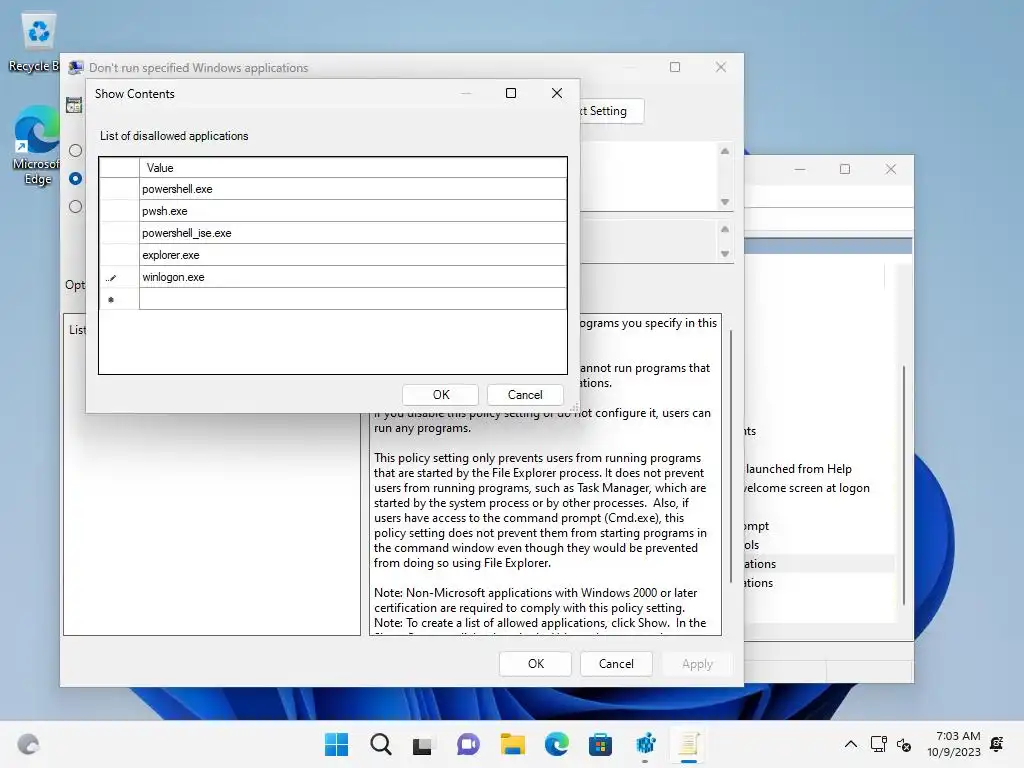Open the clock showing 7:03 AM
The image size is (1024, 768).
(x=953, y=744)
